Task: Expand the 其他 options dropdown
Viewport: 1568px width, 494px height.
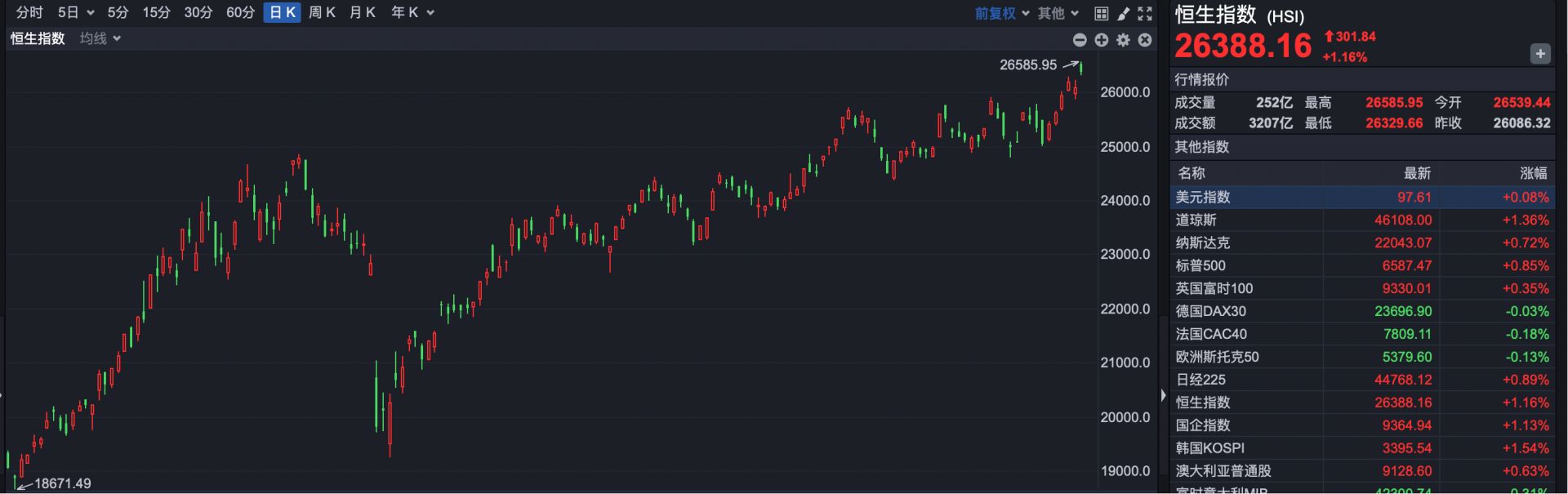Action: click(x=1058, y=13)
